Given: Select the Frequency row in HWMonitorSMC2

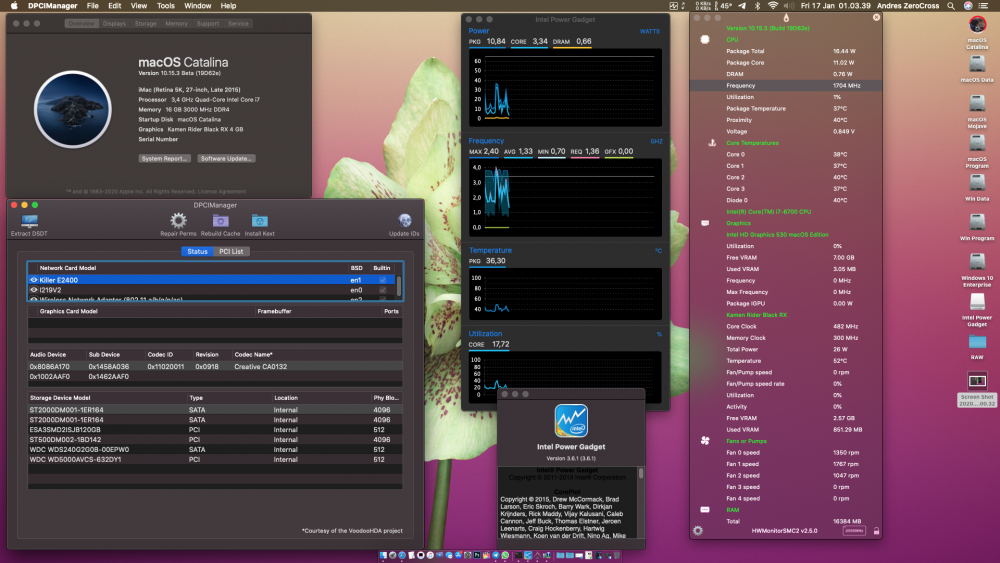Looking at the screenshot, I should (786, 85).
